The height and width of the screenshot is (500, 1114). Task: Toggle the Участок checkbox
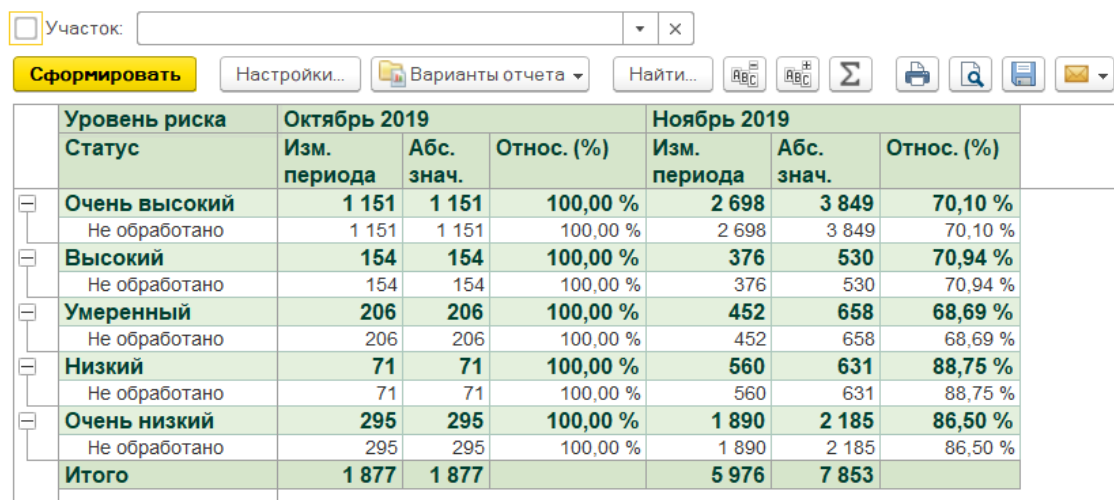(x=26, y=29)
